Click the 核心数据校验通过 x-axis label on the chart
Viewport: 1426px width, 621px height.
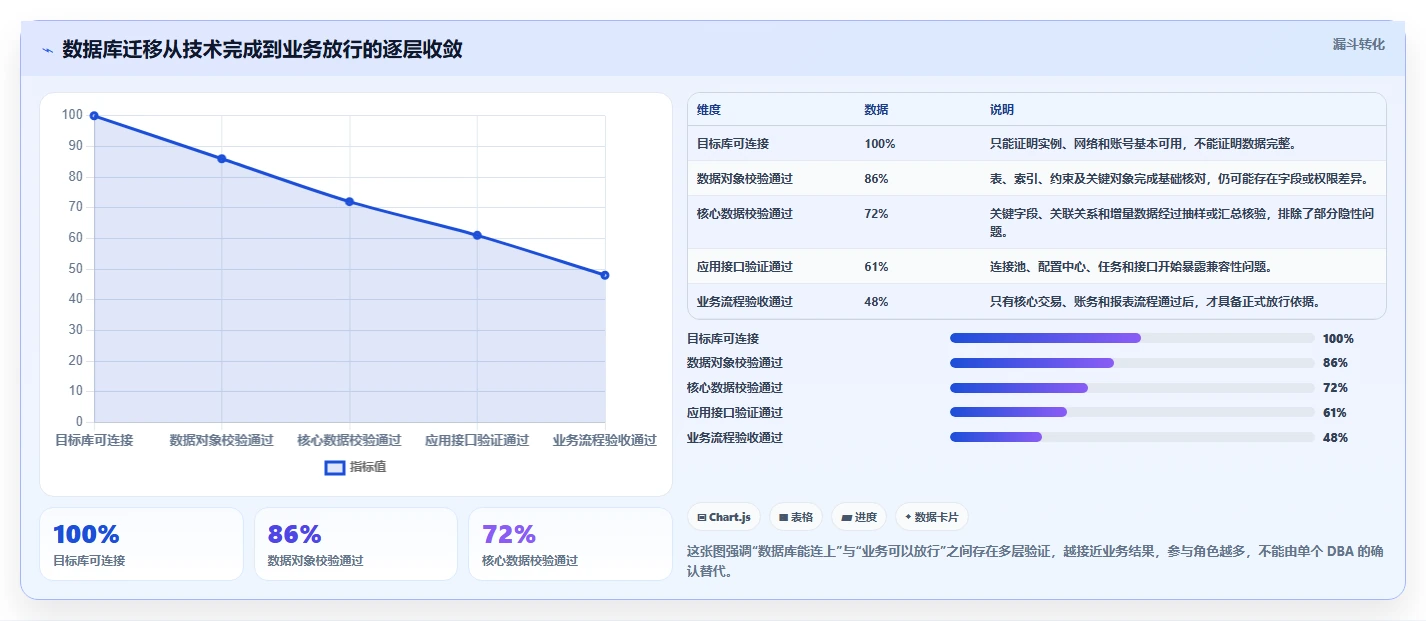click(349, 440)
